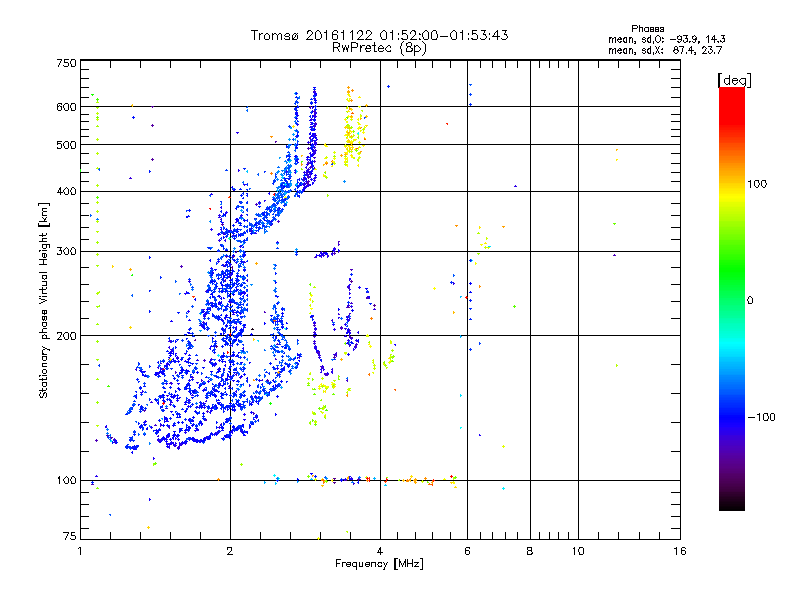Screen dimensions: 800x600
Task: Click the y-axis '75' label
Action: click(x=70, y=536)
